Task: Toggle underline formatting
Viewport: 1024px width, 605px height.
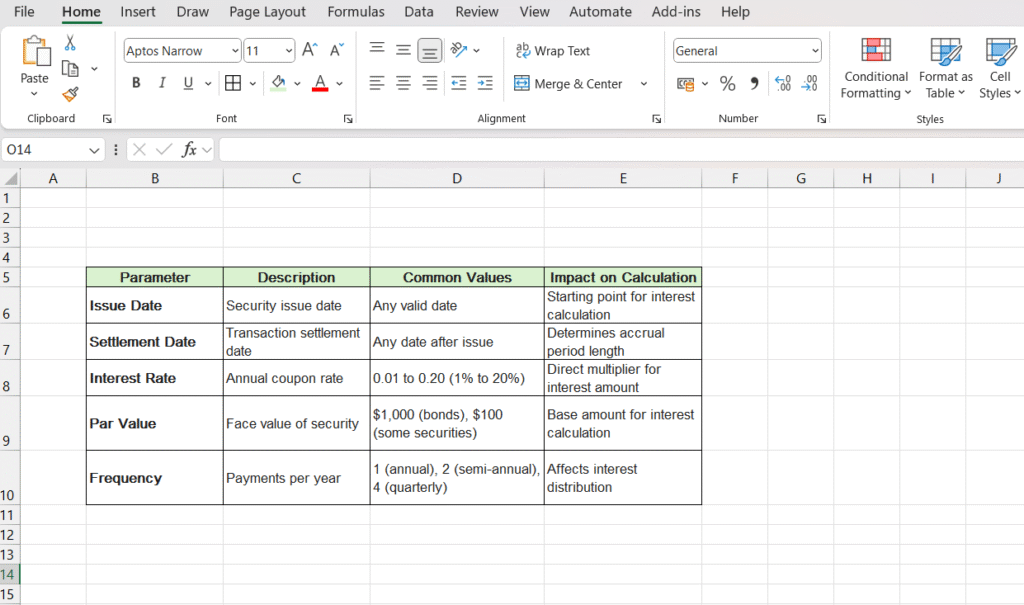Action: coord(188,83)
